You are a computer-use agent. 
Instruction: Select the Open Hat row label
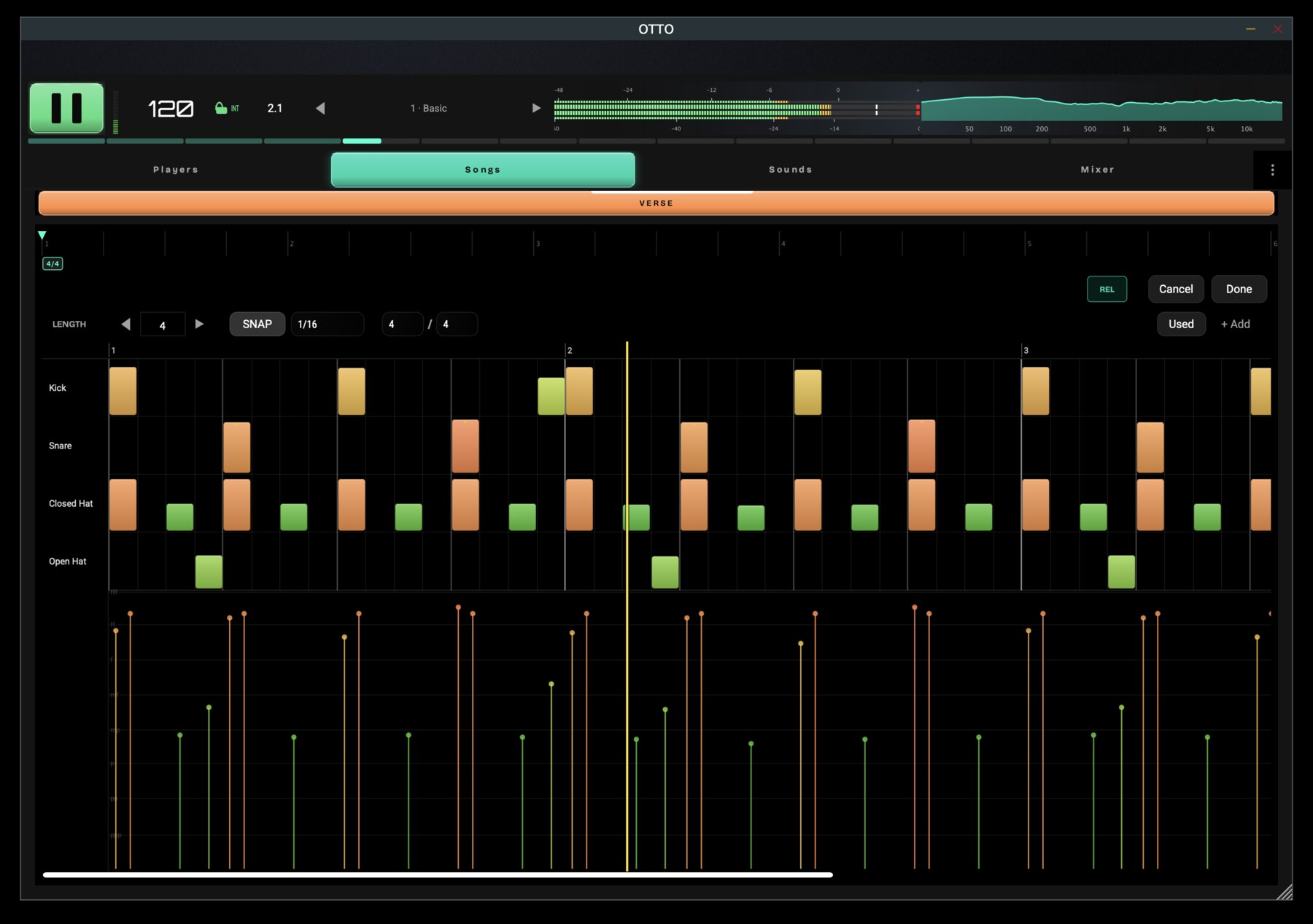pos(68,562)
